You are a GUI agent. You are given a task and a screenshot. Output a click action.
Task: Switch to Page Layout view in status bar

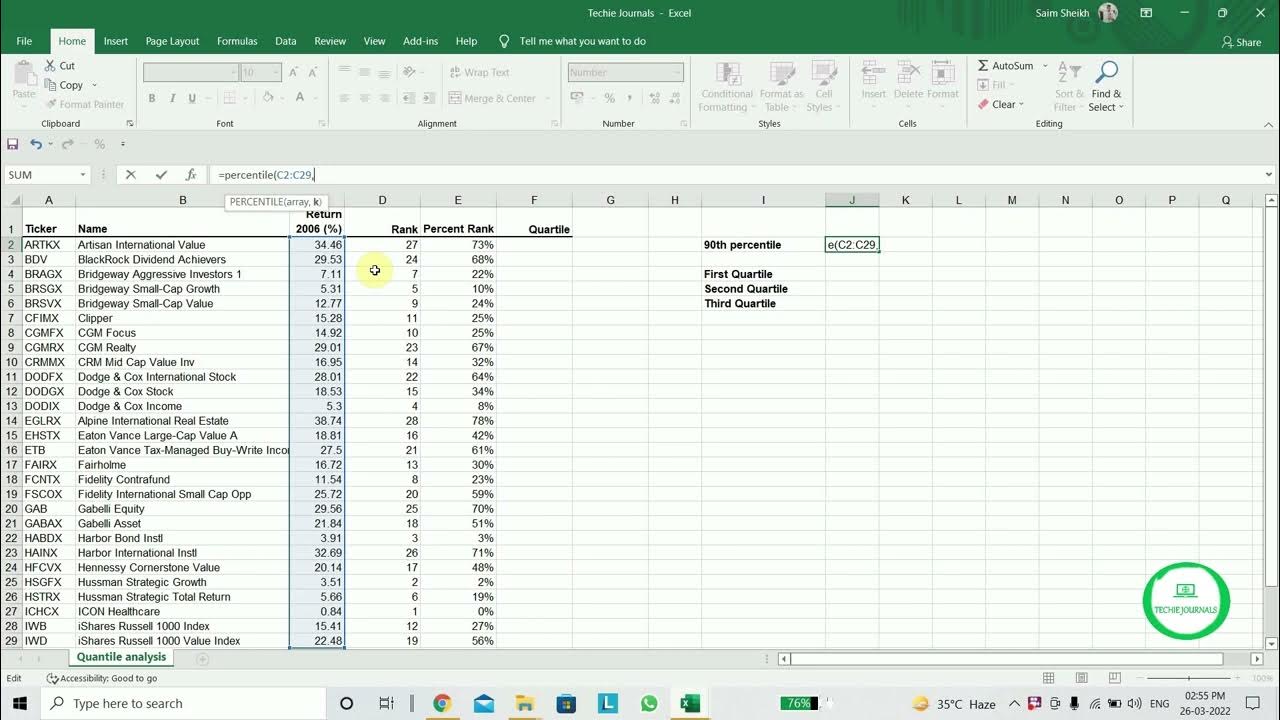pos(1082,678)
